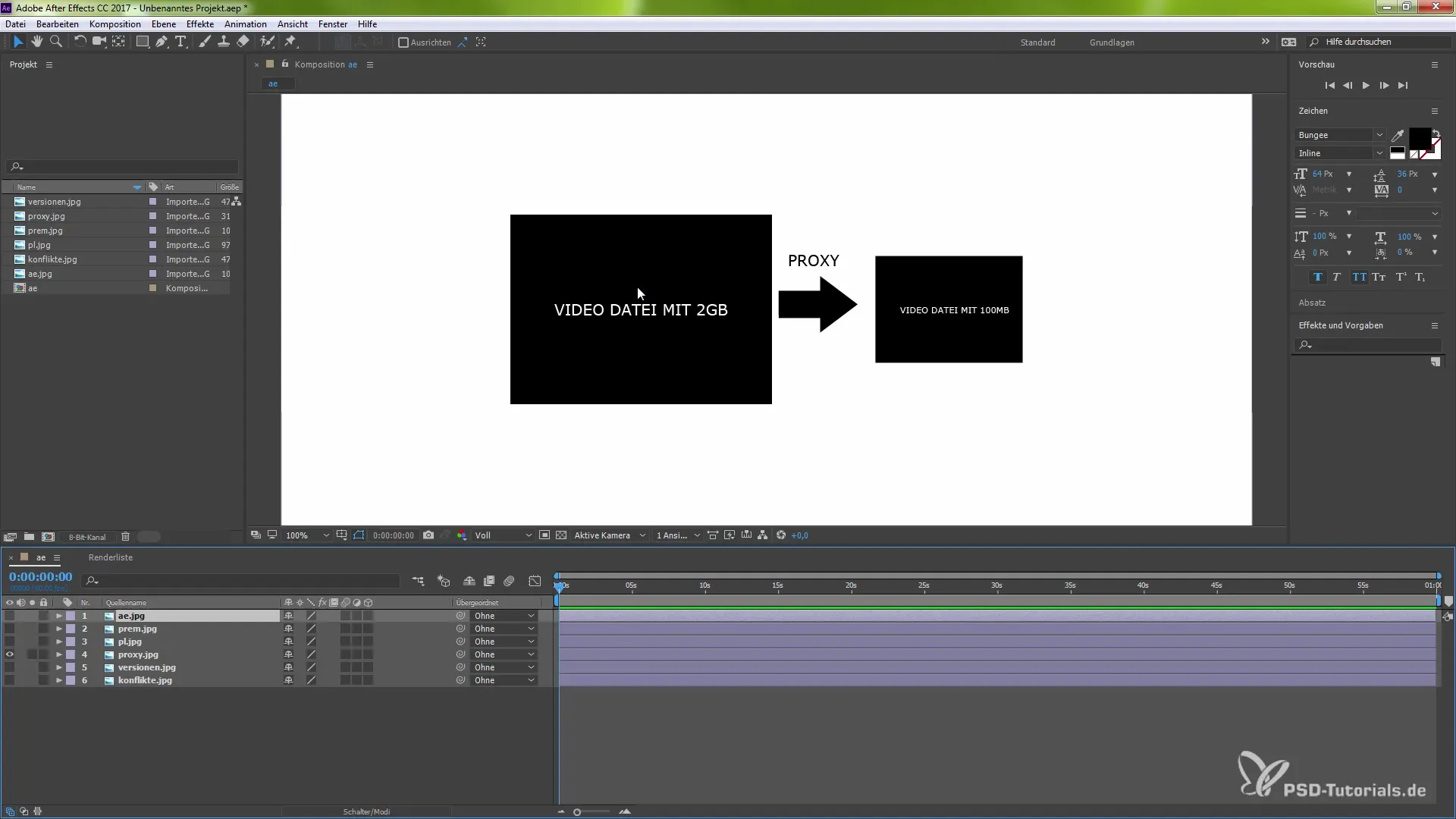Click the ae.jpg layer label color

(x=71, y=616)
